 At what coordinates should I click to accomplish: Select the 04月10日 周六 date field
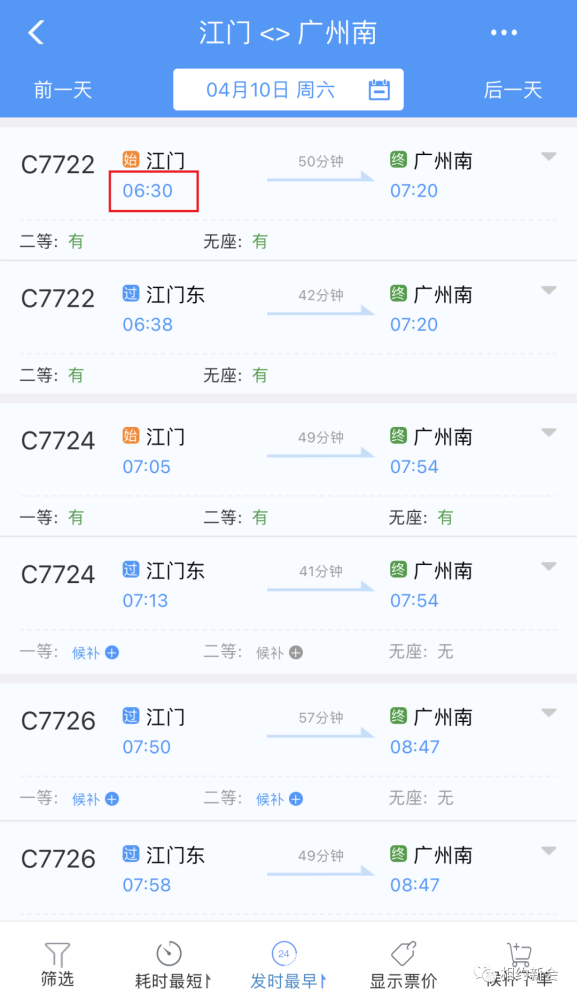(288, 89)
